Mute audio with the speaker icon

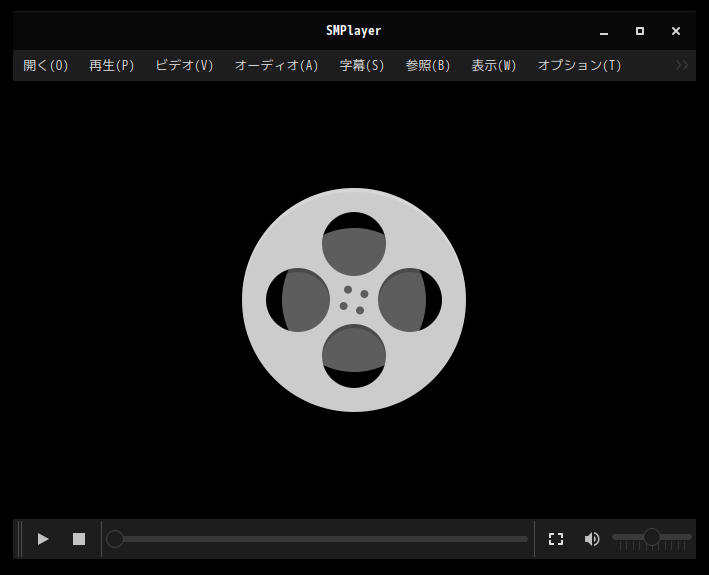point(592,539)
